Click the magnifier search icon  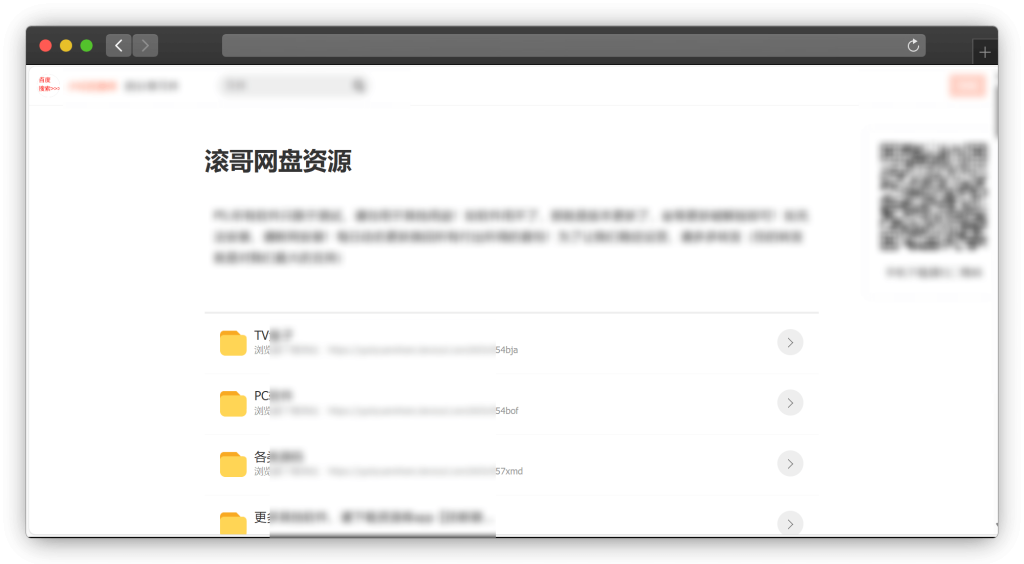(x=359, y=86)
